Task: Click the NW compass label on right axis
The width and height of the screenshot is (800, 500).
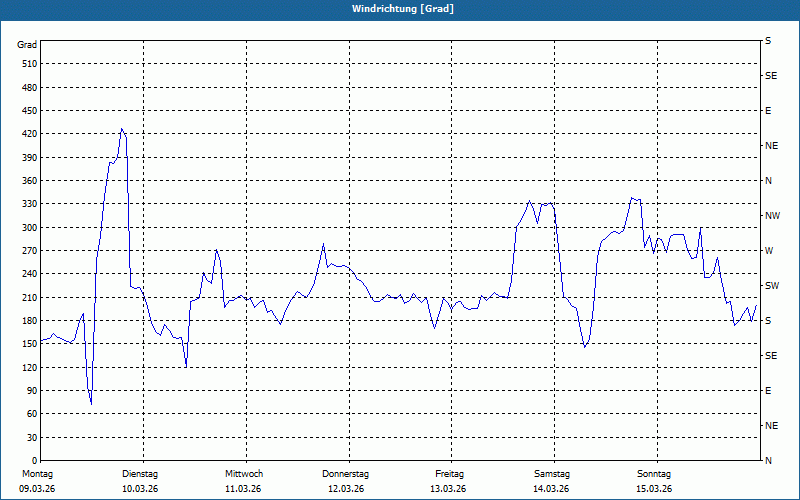Action: tap(771, 216)
